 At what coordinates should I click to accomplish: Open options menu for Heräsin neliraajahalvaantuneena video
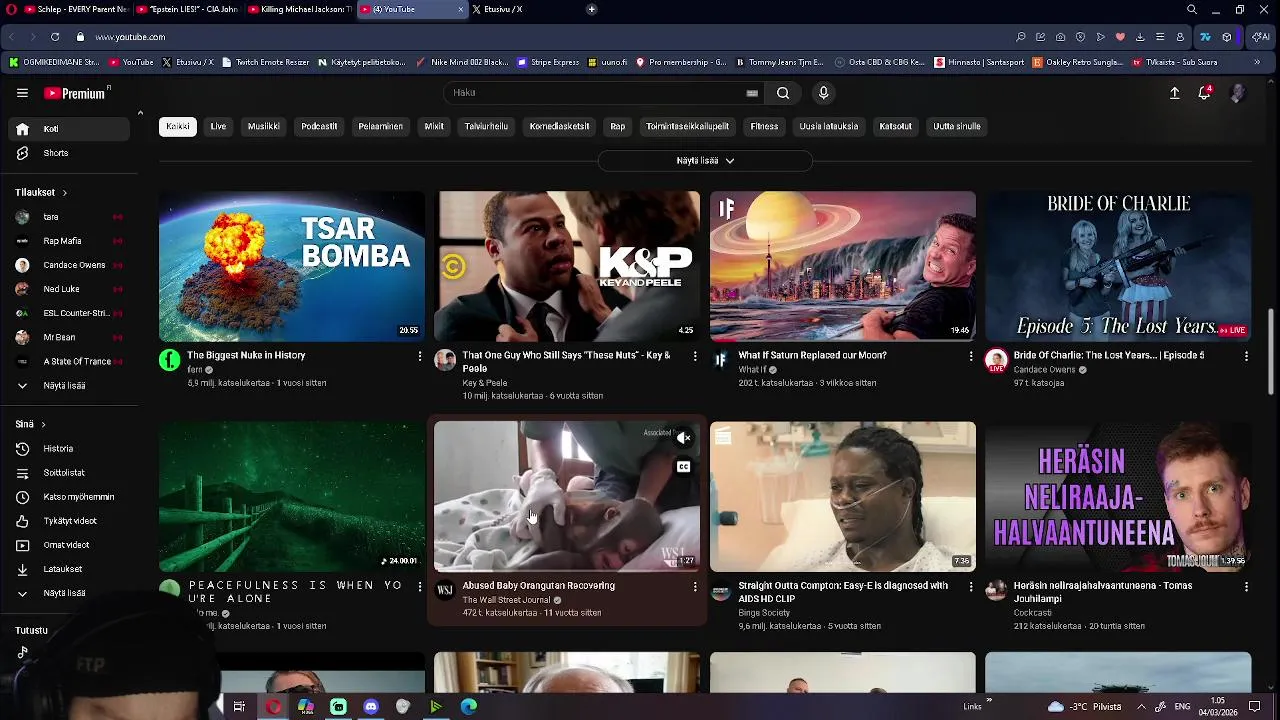click(x=1246, y=587)
